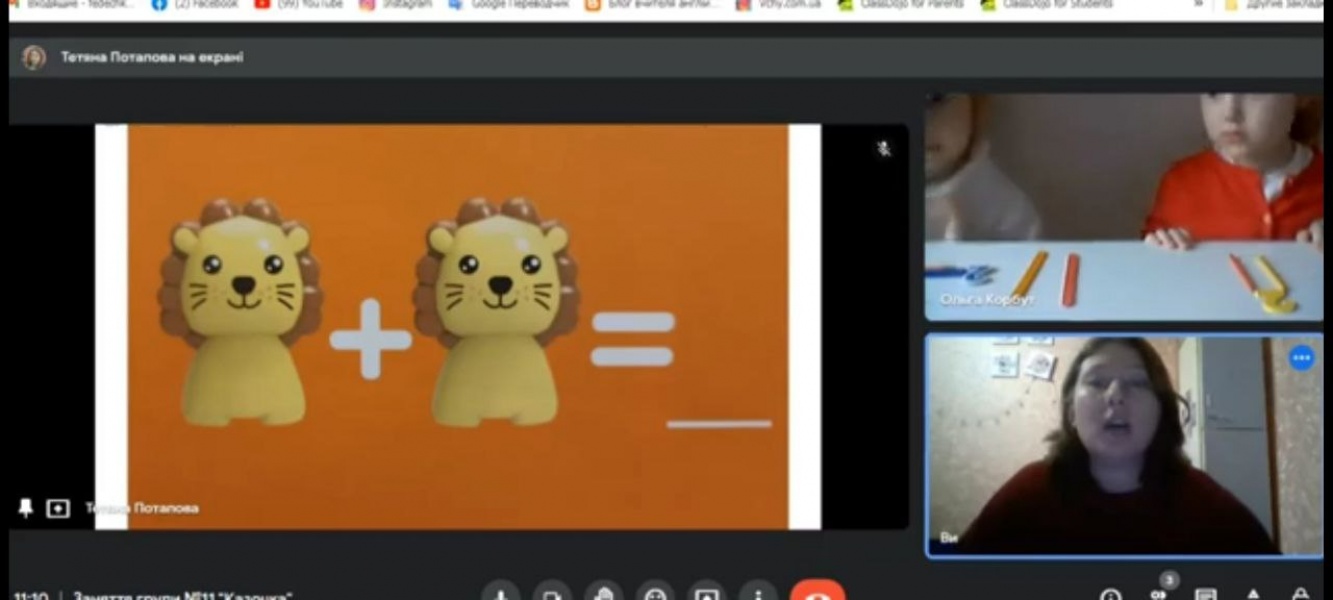
Task: Show the participants people panel
Action: 1159,594
